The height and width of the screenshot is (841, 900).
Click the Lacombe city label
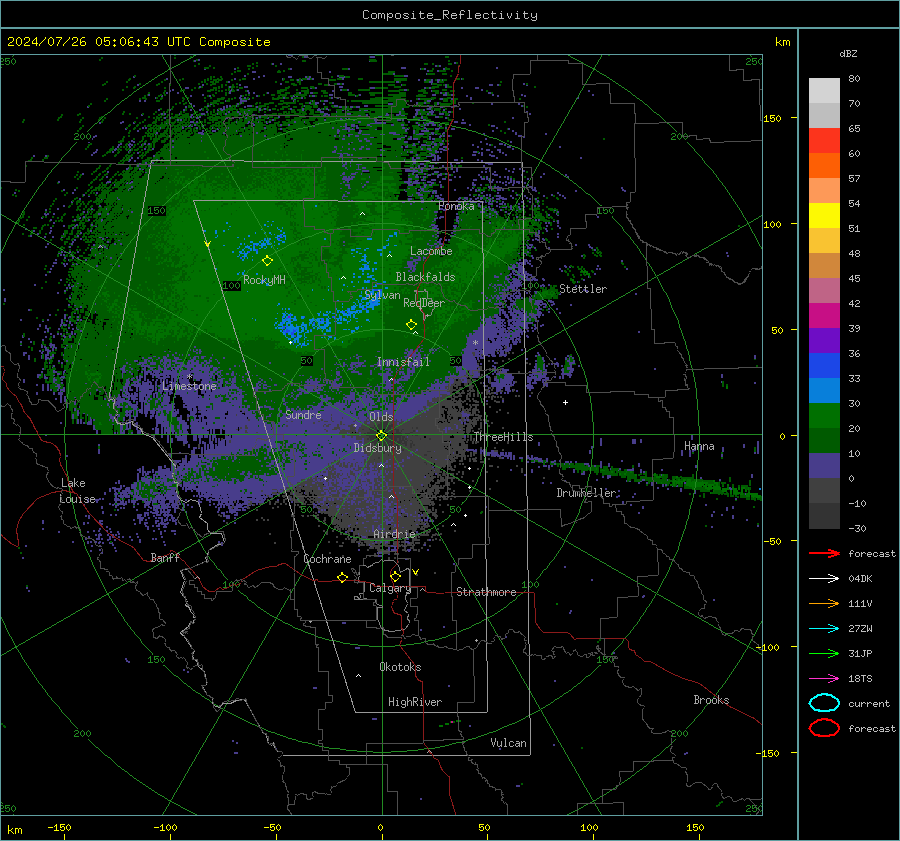coord(431,251)
